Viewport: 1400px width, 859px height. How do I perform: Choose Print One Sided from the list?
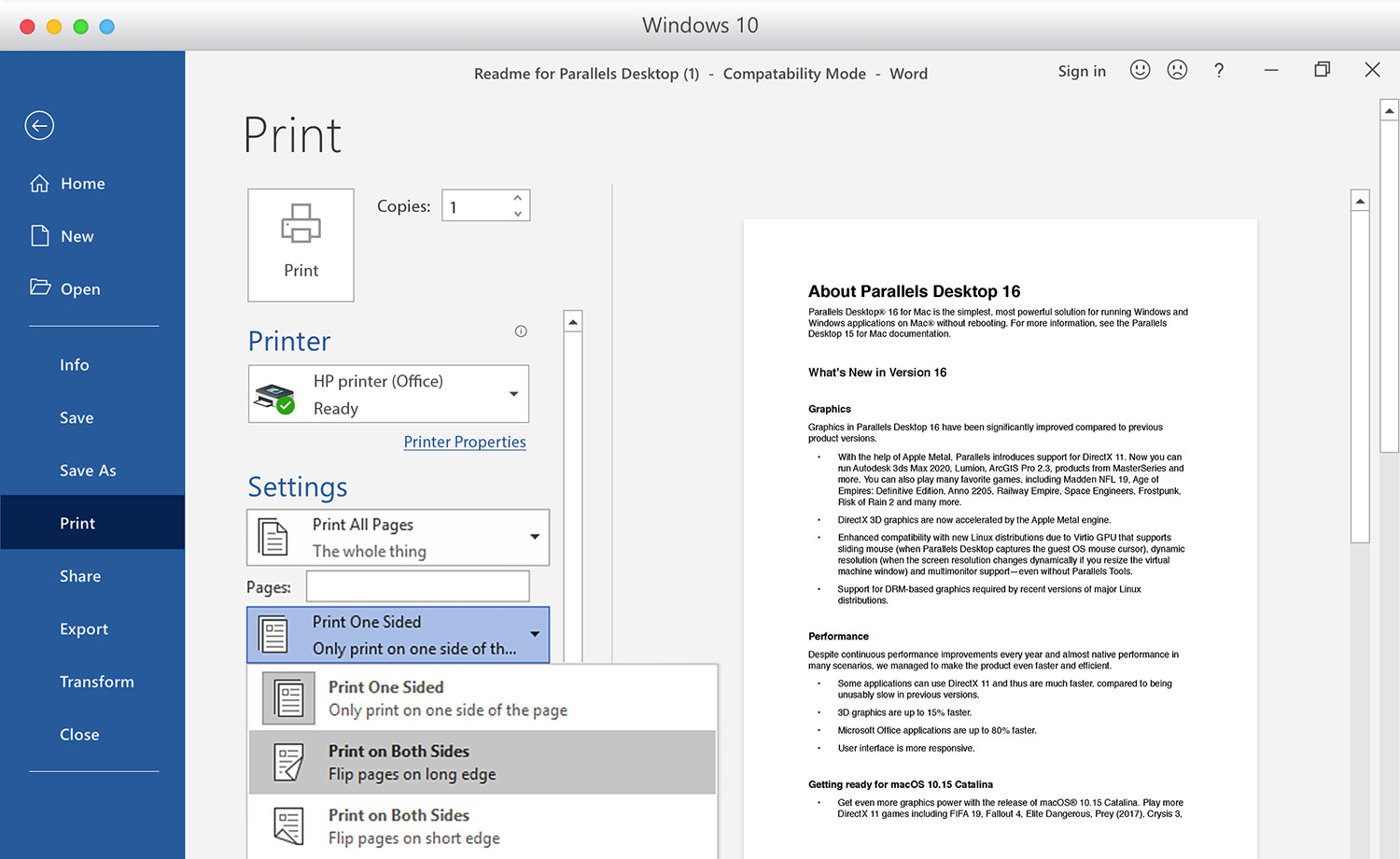pyautogui.click(x=483, y=698)
